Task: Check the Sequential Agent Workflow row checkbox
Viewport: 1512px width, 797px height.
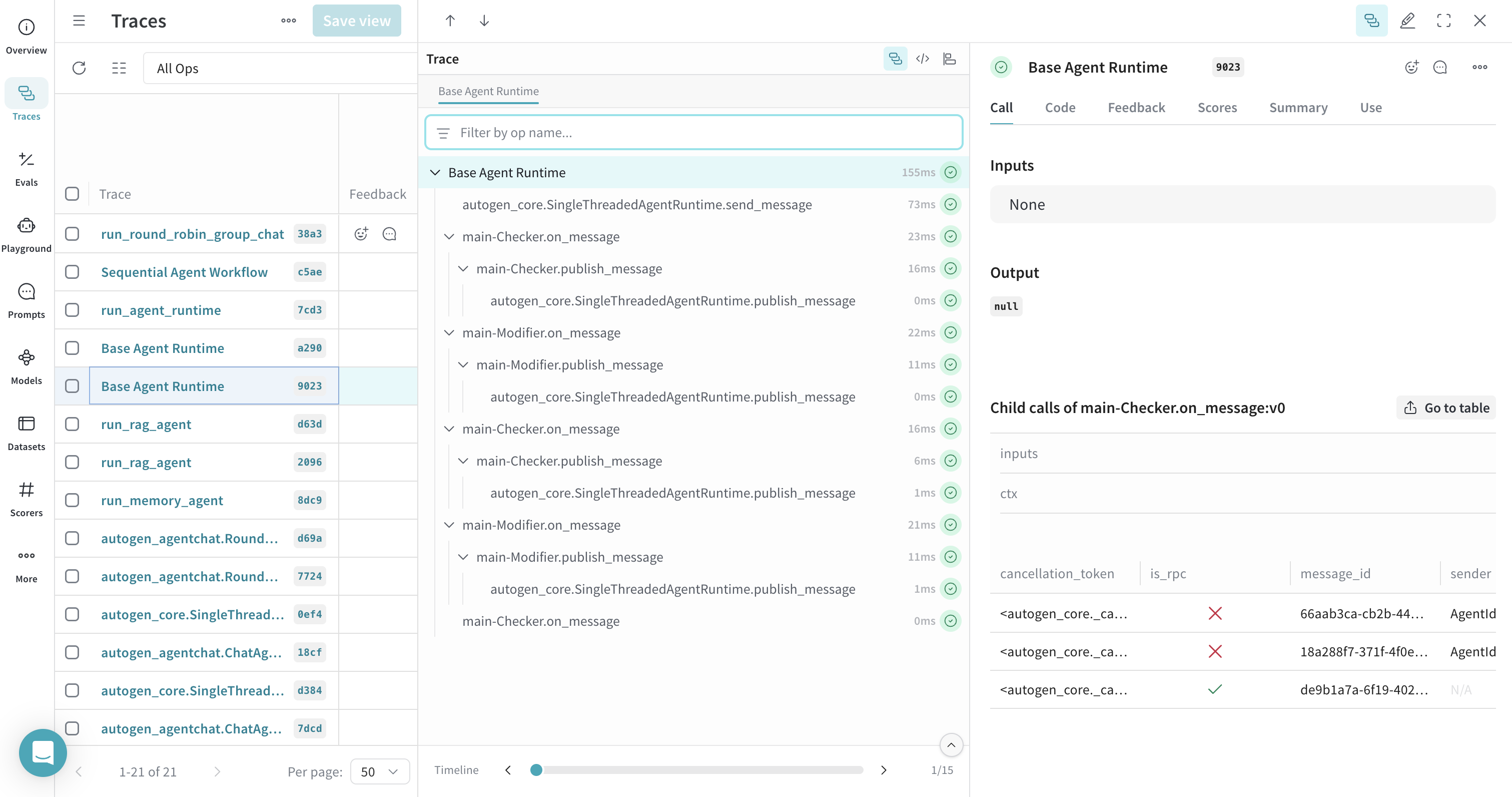Action: click(x=72, y=272)
